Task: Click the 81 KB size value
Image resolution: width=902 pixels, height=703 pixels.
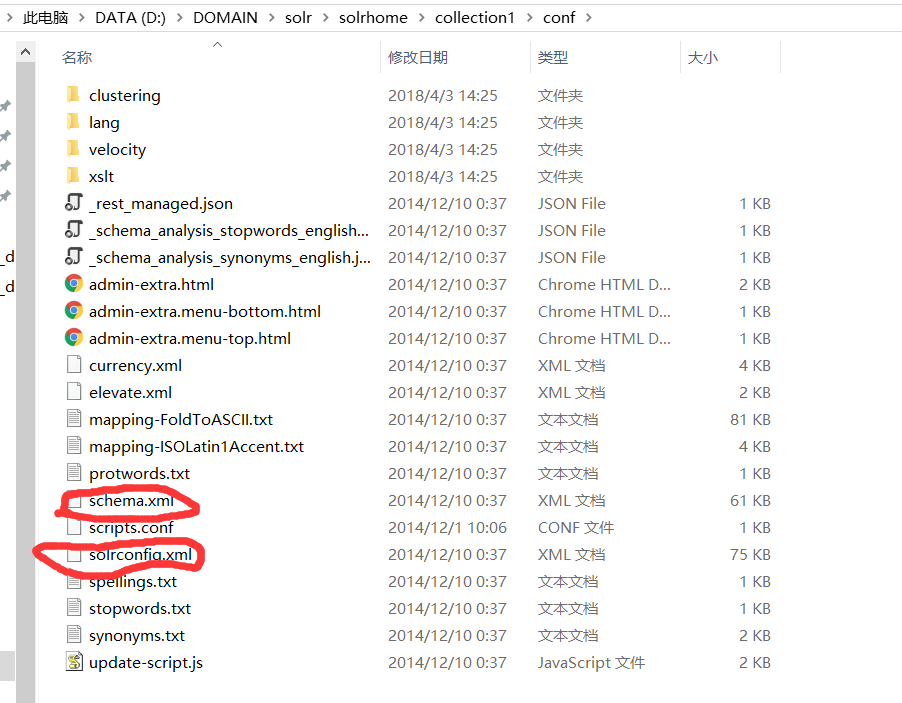Action: click(x=750, y=419)
